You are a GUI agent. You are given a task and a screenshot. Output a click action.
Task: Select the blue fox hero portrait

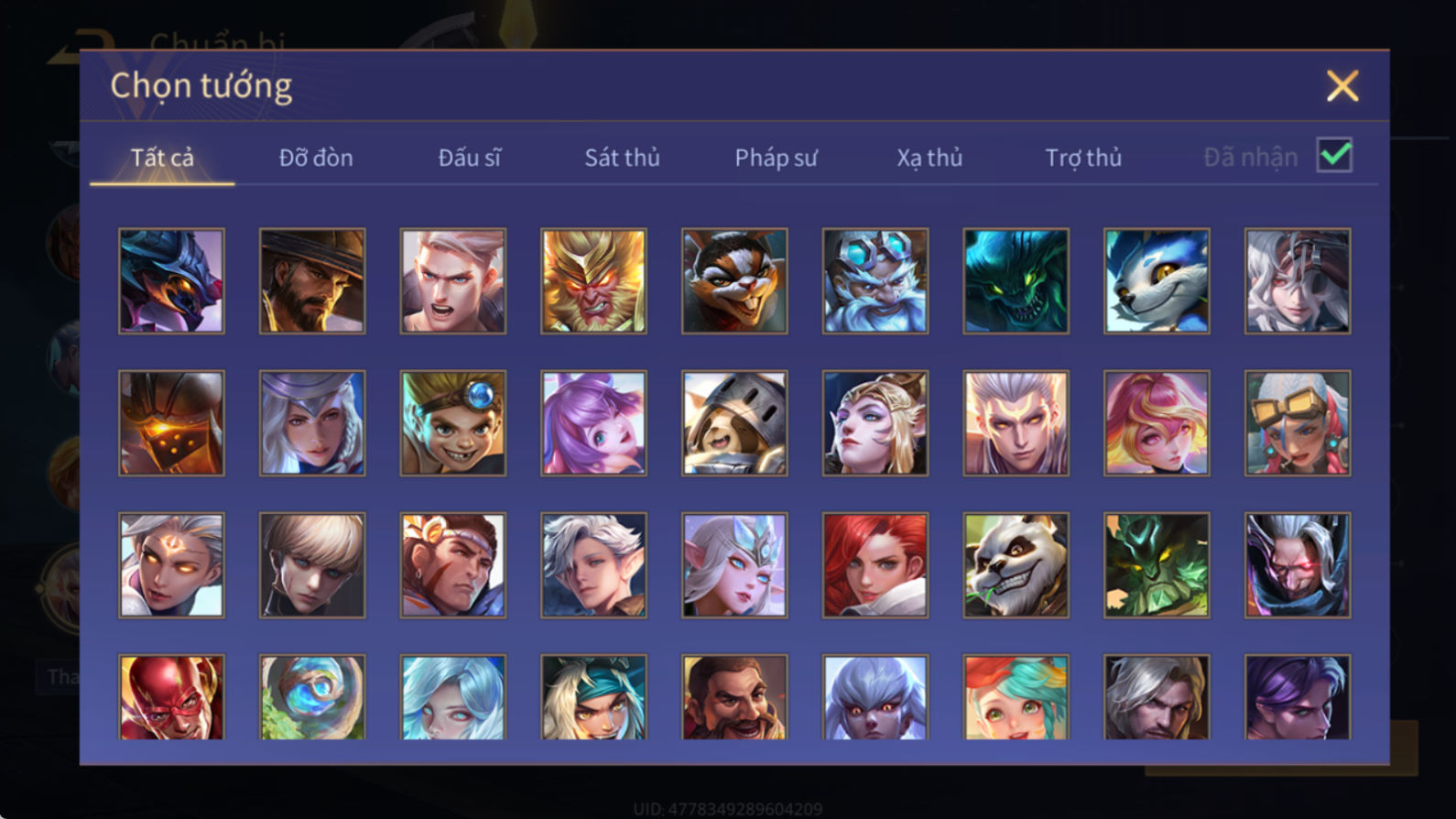click(1157, 280)
